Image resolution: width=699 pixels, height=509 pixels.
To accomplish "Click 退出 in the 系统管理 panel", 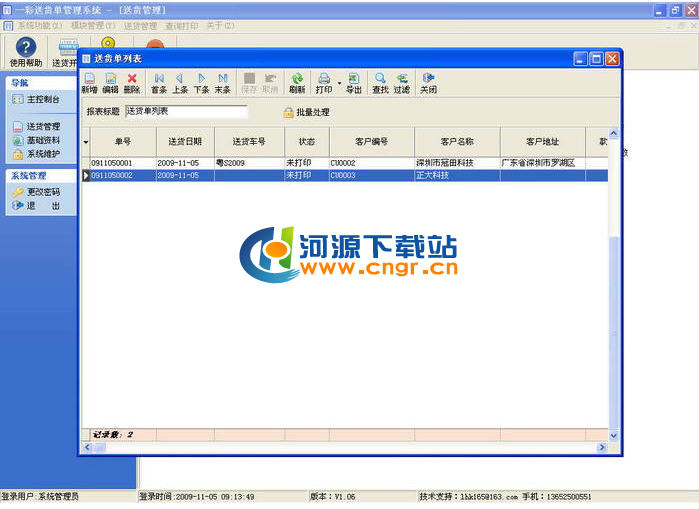I will (x=37, y=206).
